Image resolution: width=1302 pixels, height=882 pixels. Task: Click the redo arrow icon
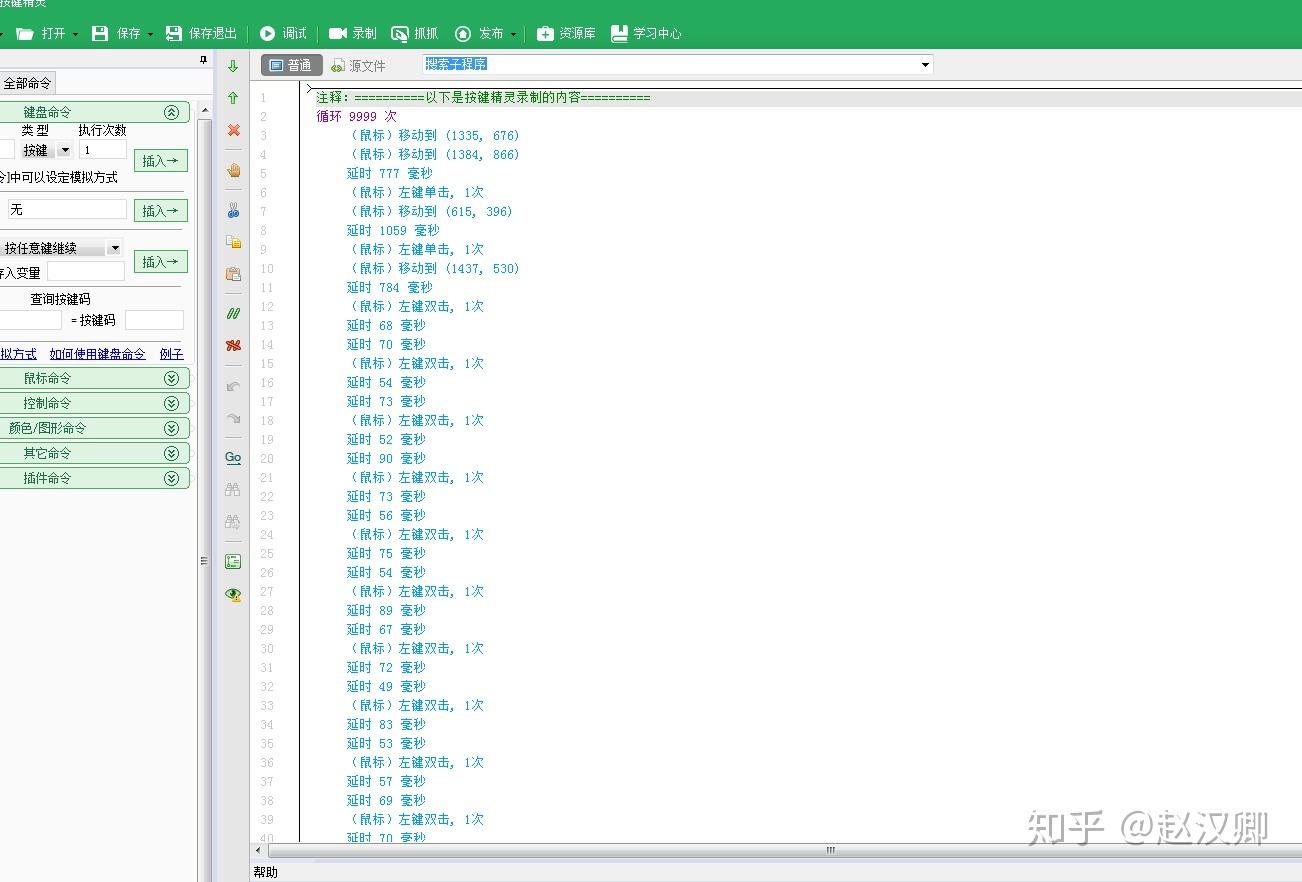(233, 418)
